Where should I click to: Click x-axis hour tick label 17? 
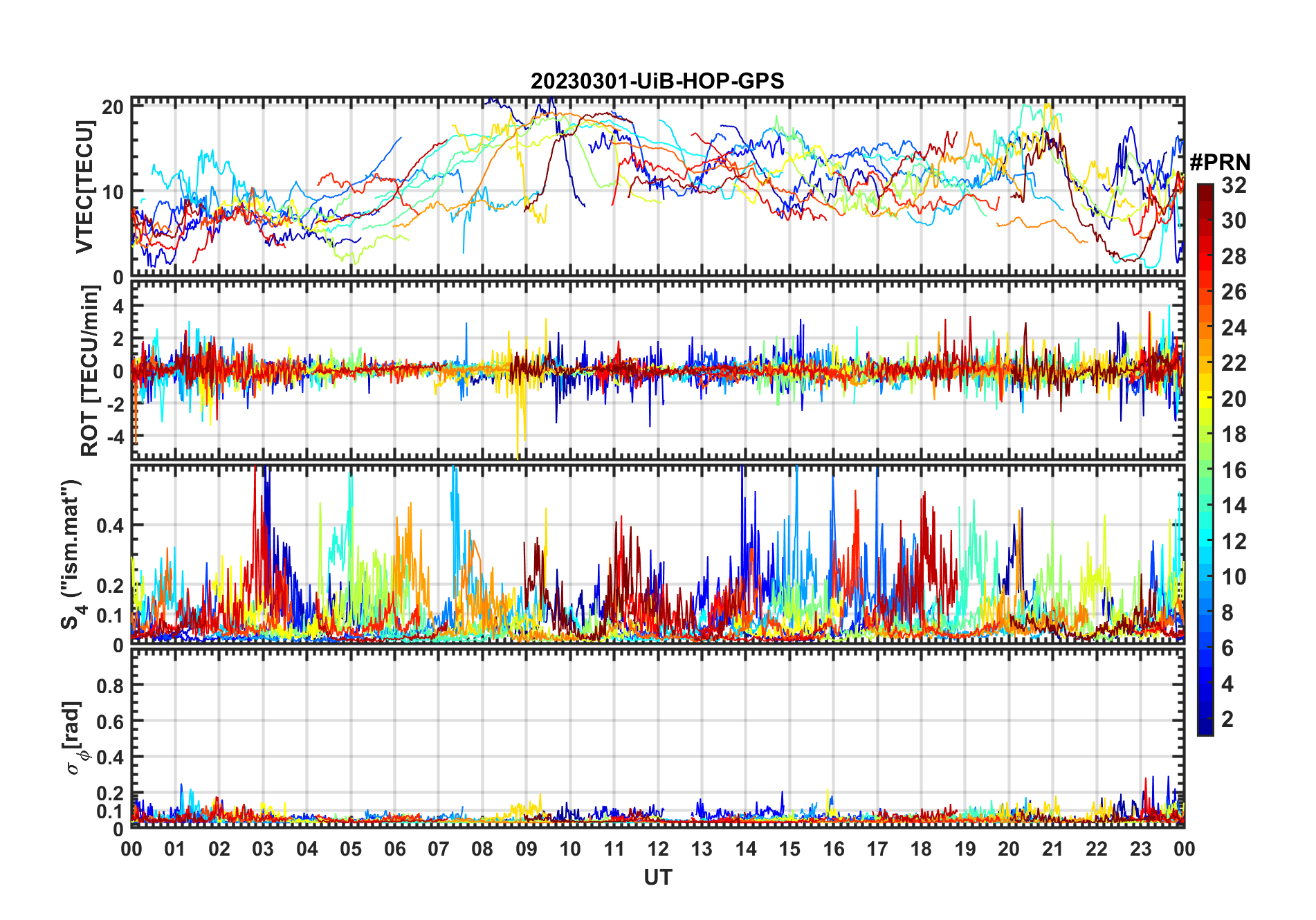point(877,849)
